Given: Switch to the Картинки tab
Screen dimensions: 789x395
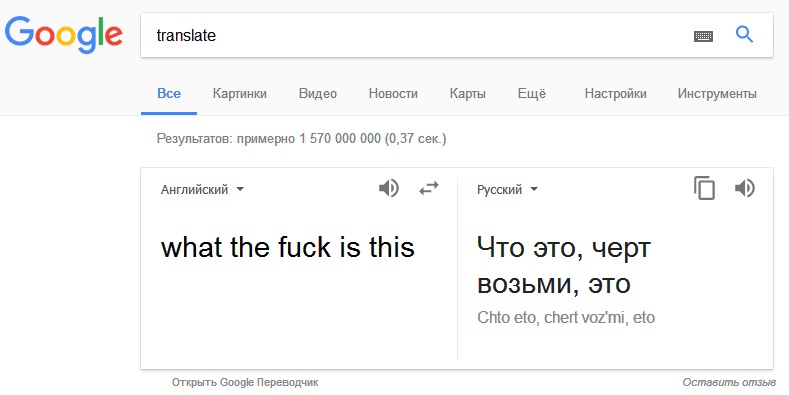Looking at the screenshot, I should [x=240, y=94].
